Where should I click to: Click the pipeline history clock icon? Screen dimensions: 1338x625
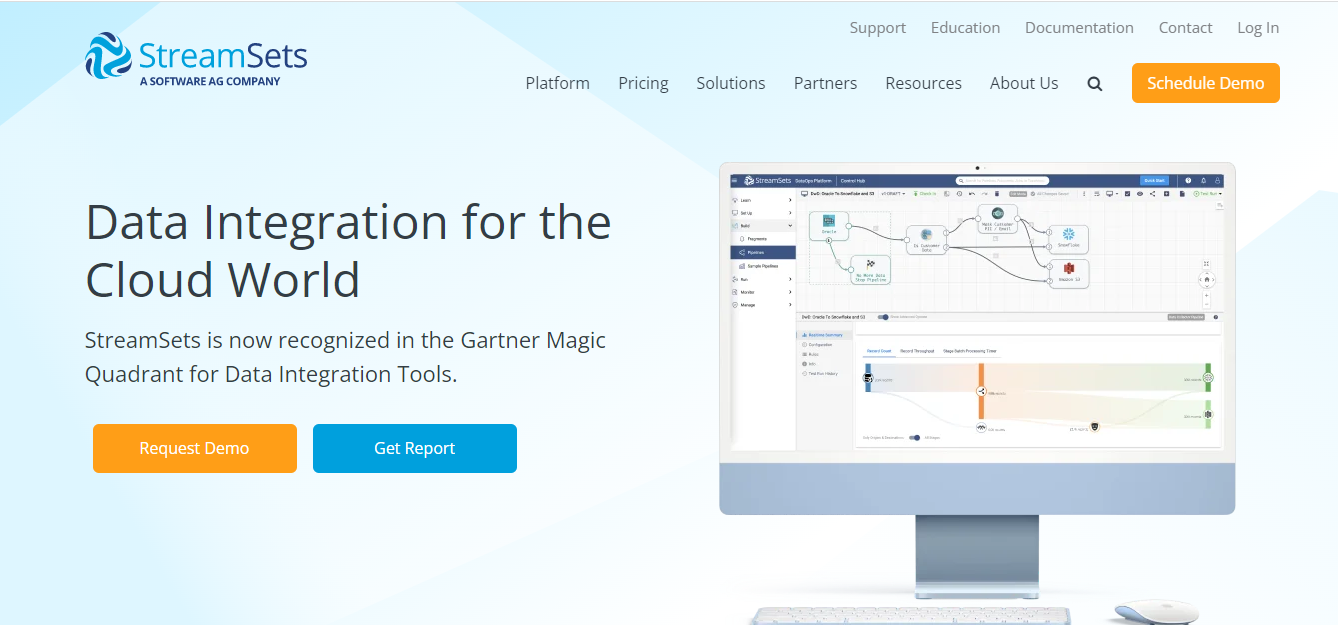(x=959, y=193)
